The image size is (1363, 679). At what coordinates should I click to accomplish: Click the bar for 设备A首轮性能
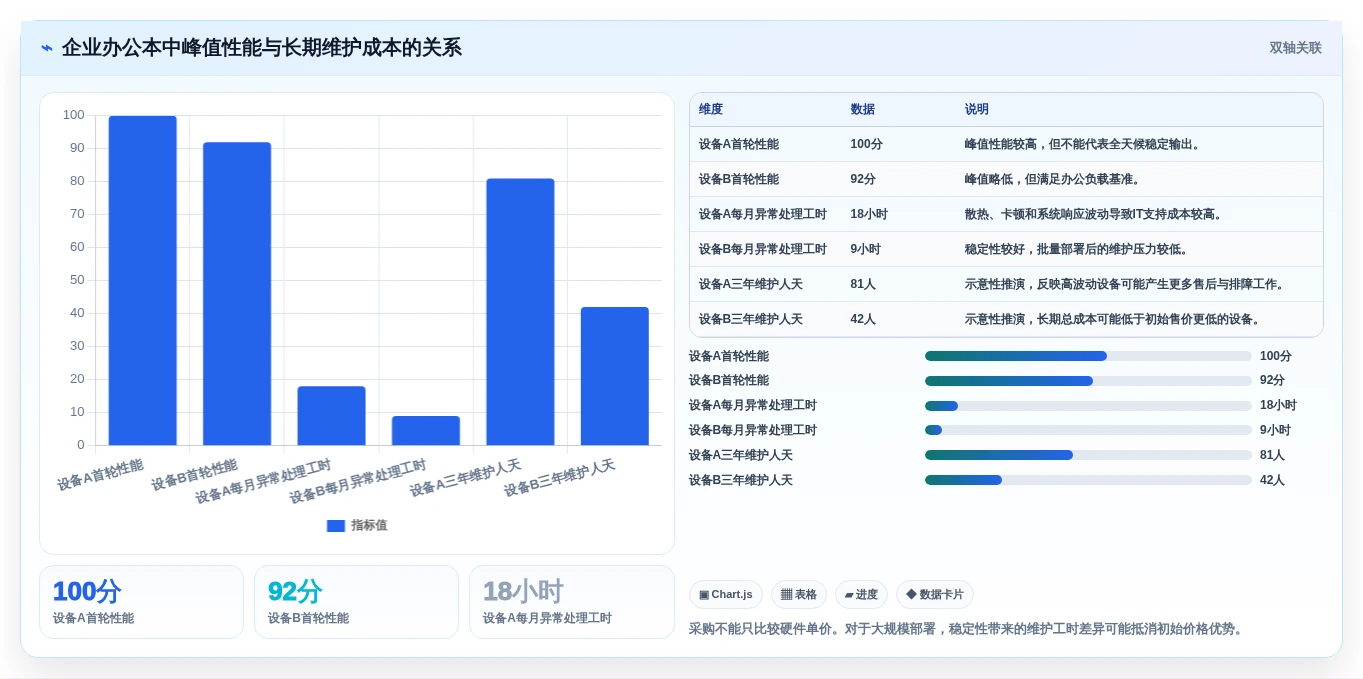click(x=142, y=280)
